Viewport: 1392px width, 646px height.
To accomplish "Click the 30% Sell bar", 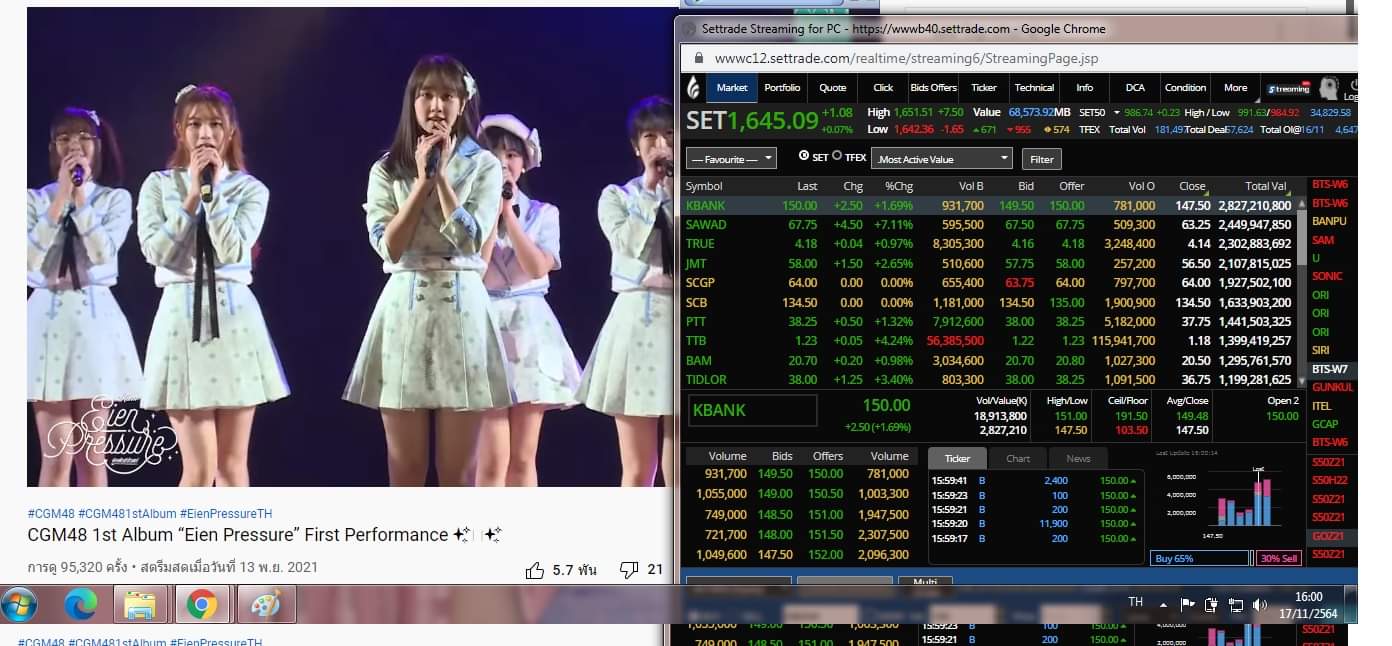I will click(1280, 558).
